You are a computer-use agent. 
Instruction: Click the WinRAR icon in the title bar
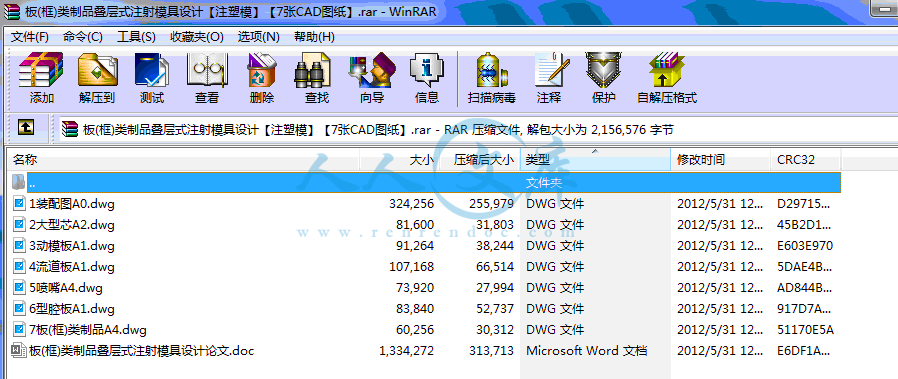[x=11, y=11]
